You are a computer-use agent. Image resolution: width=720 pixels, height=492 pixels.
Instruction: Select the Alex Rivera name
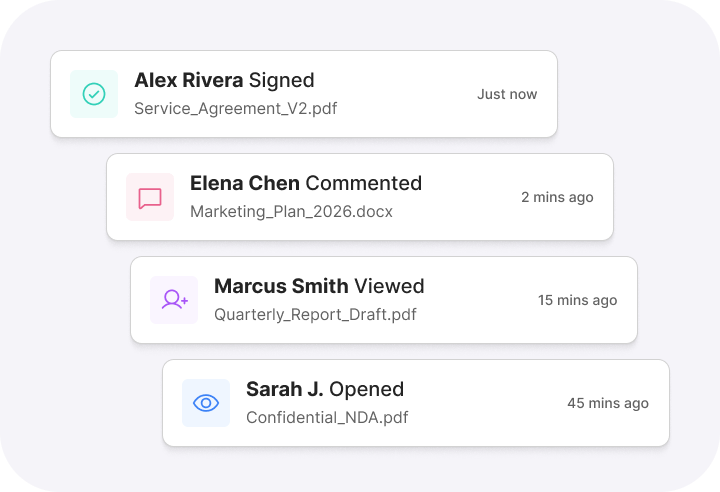189,80
